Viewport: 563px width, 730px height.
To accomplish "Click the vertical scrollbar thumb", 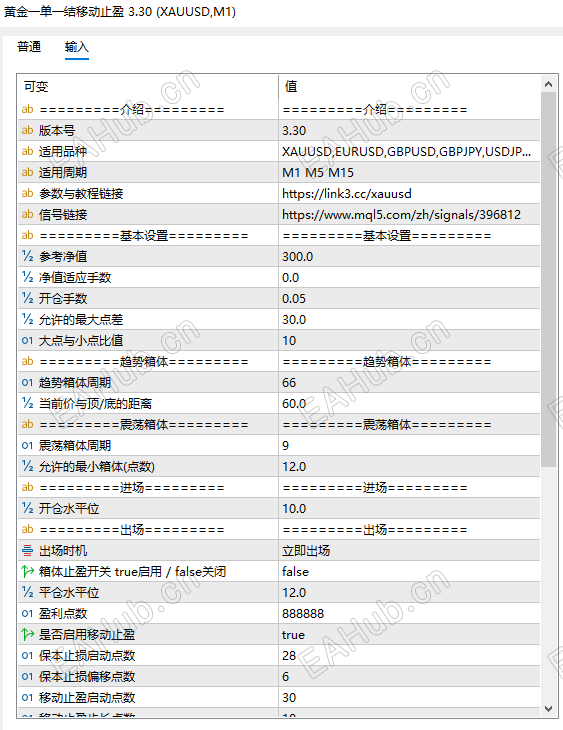I will coord(549,279).
